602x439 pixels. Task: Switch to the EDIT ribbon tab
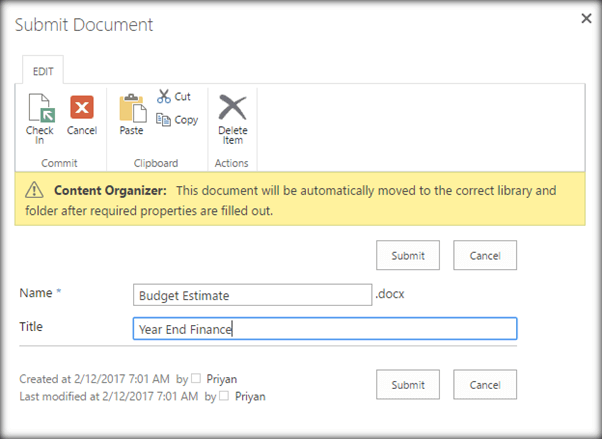[x=44, y=72]
